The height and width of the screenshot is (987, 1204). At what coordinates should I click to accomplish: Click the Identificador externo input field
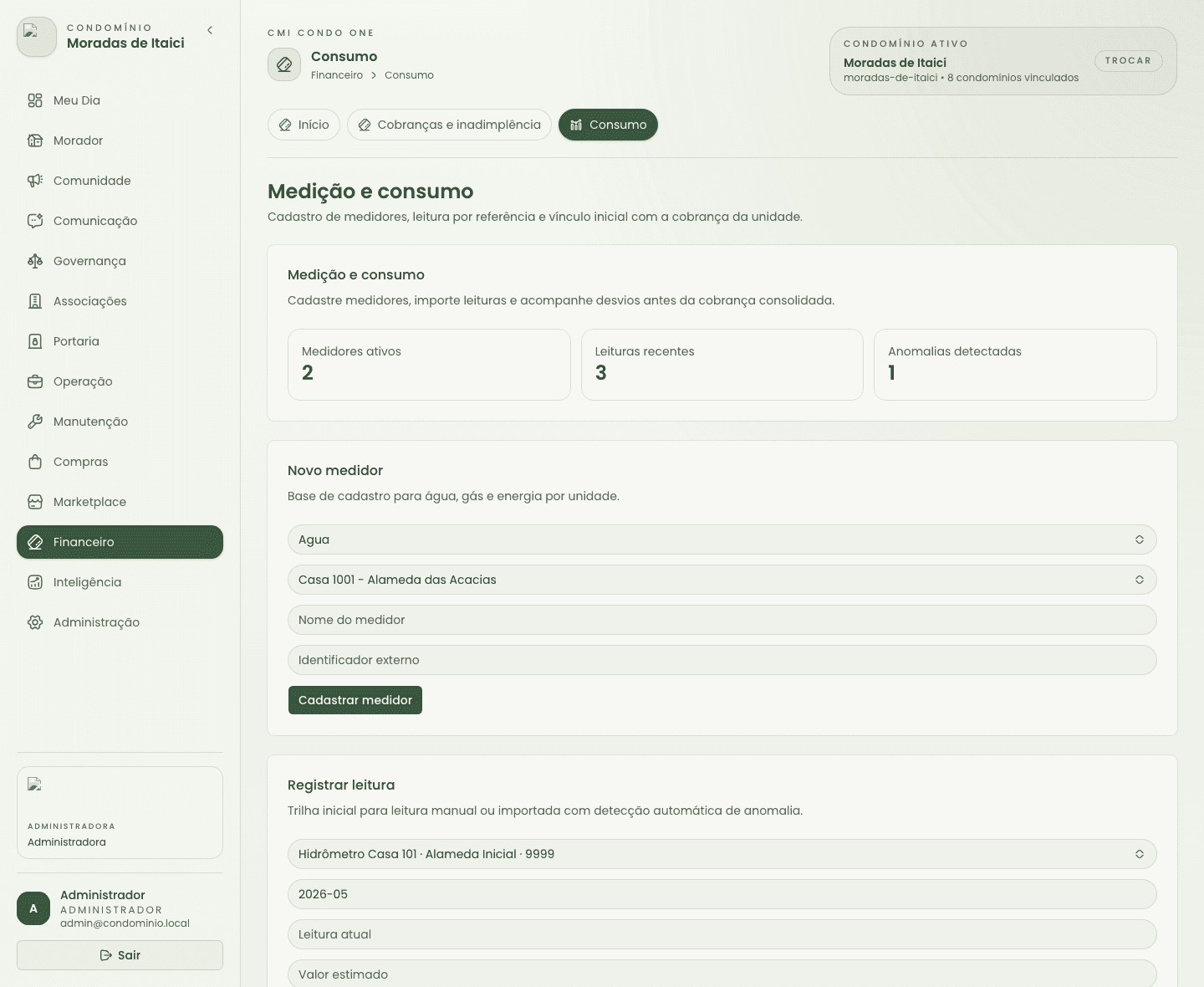(x=722, y=660)
